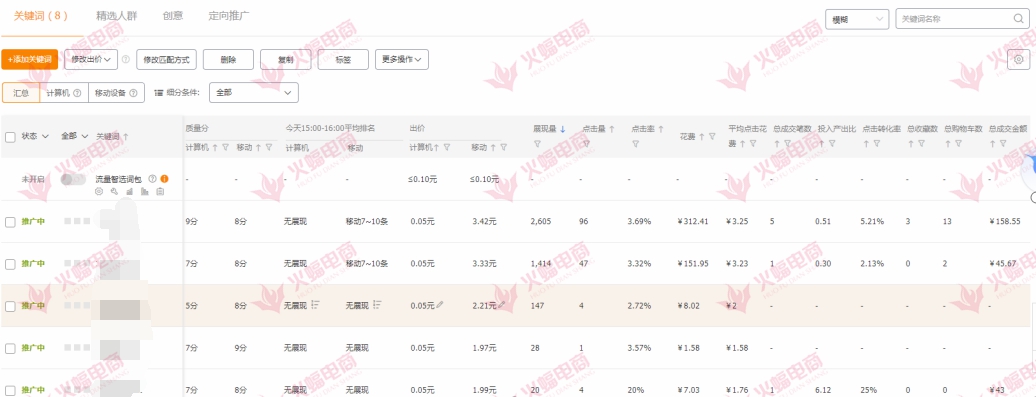
Task: Toggle the 流量智选词包 switch on
Action: (73, 179)
